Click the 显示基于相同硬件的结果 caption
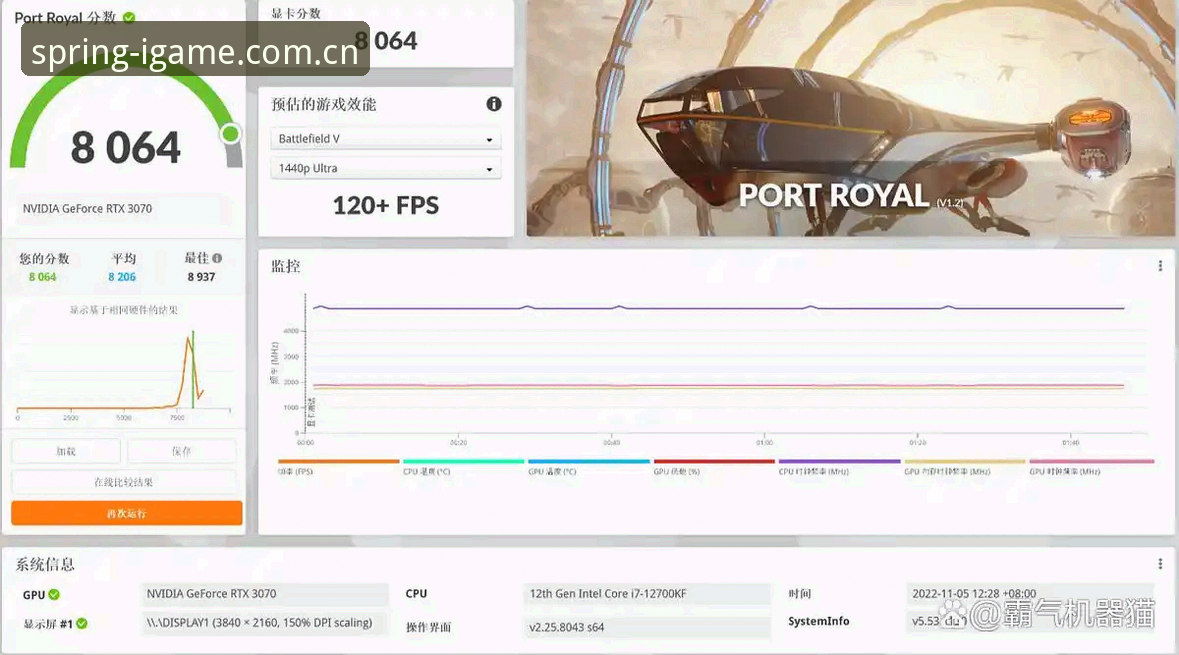Screen dimensions: 1179x655 tap(123, 310)
